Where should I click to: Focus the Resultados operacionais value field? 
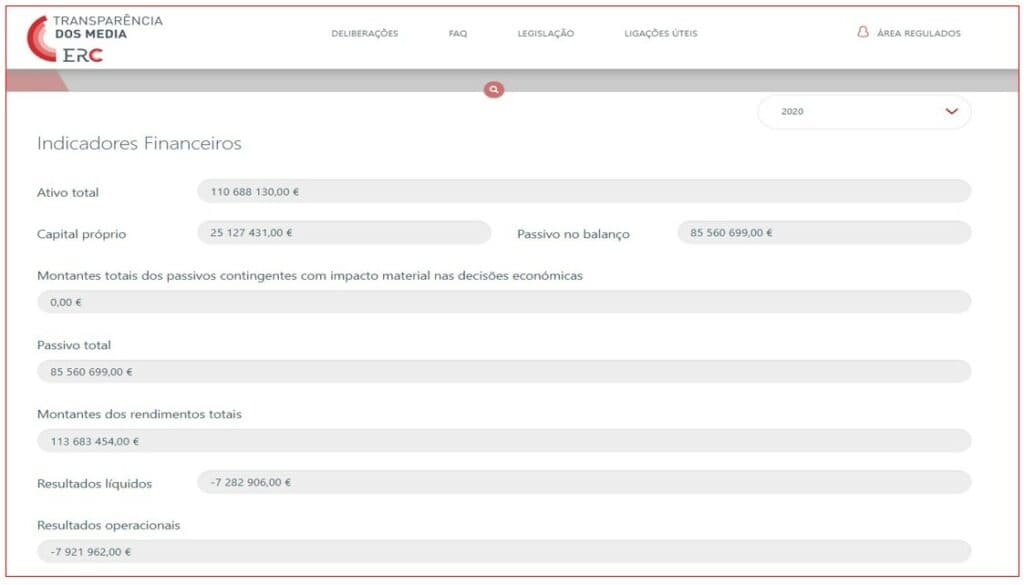click(504, 551)
